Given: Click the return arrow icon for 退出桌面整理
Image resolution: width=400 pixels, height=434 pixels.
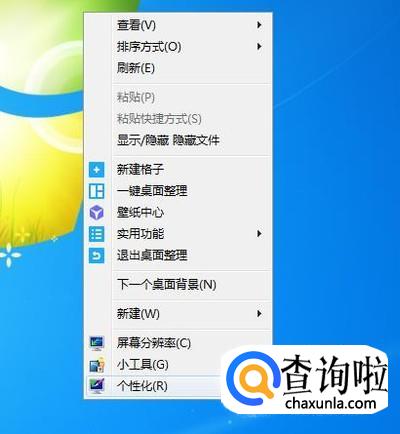Looking at the screenshot, I should tap(96, 255).
